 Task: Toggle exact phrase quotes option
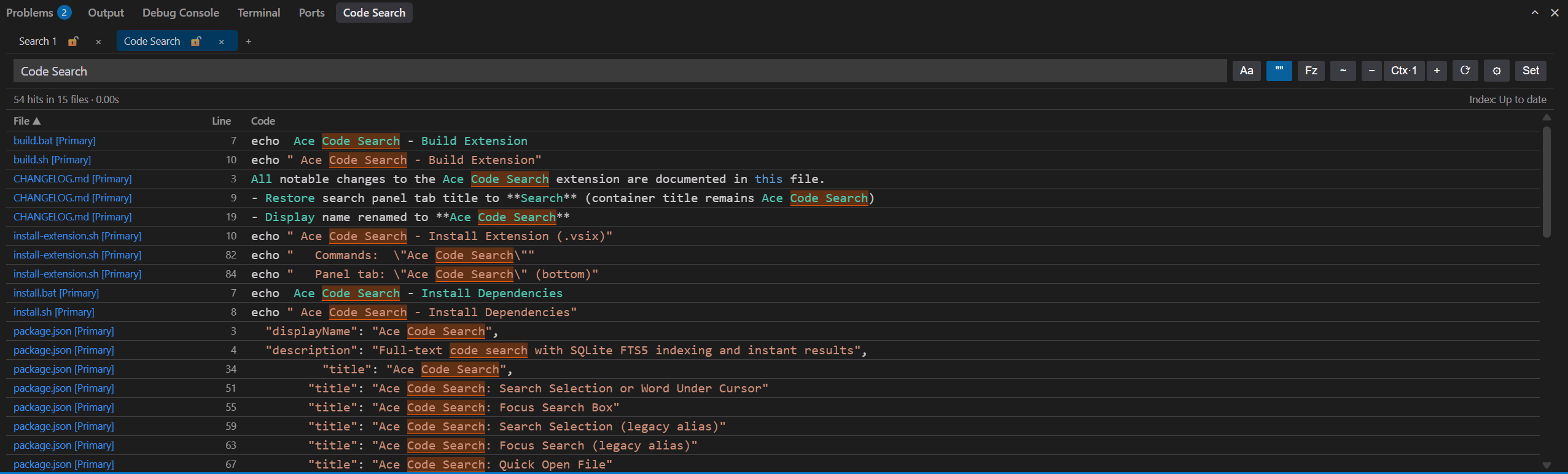pos(1279,71)
